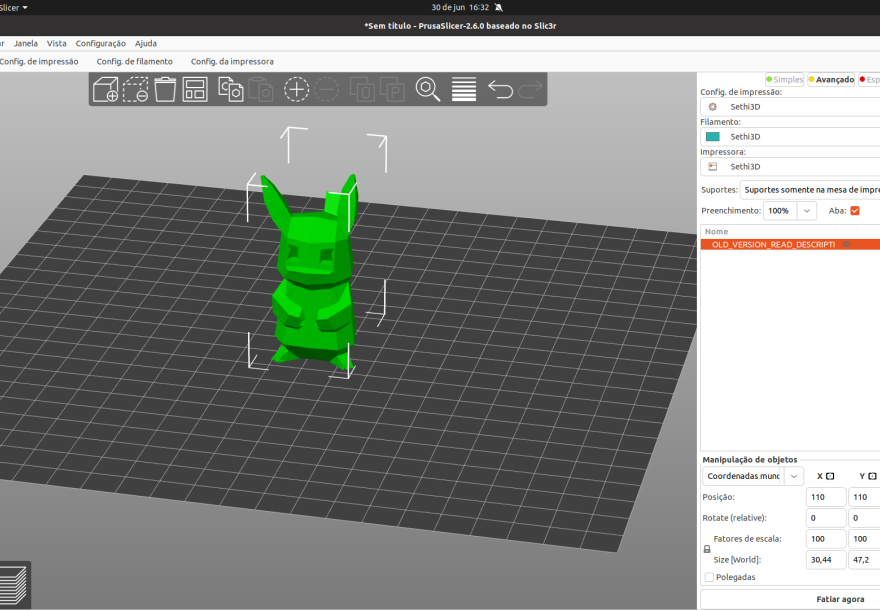This screenshot has height=610, width=880.
Task: Click the Split to parts icon
Action: click(392, 89)
